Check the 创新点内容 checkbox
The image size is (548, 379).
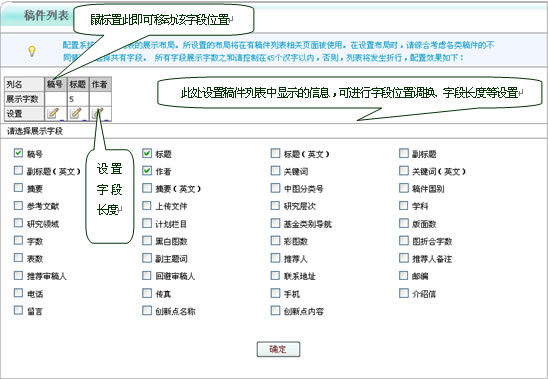point(275,310)
